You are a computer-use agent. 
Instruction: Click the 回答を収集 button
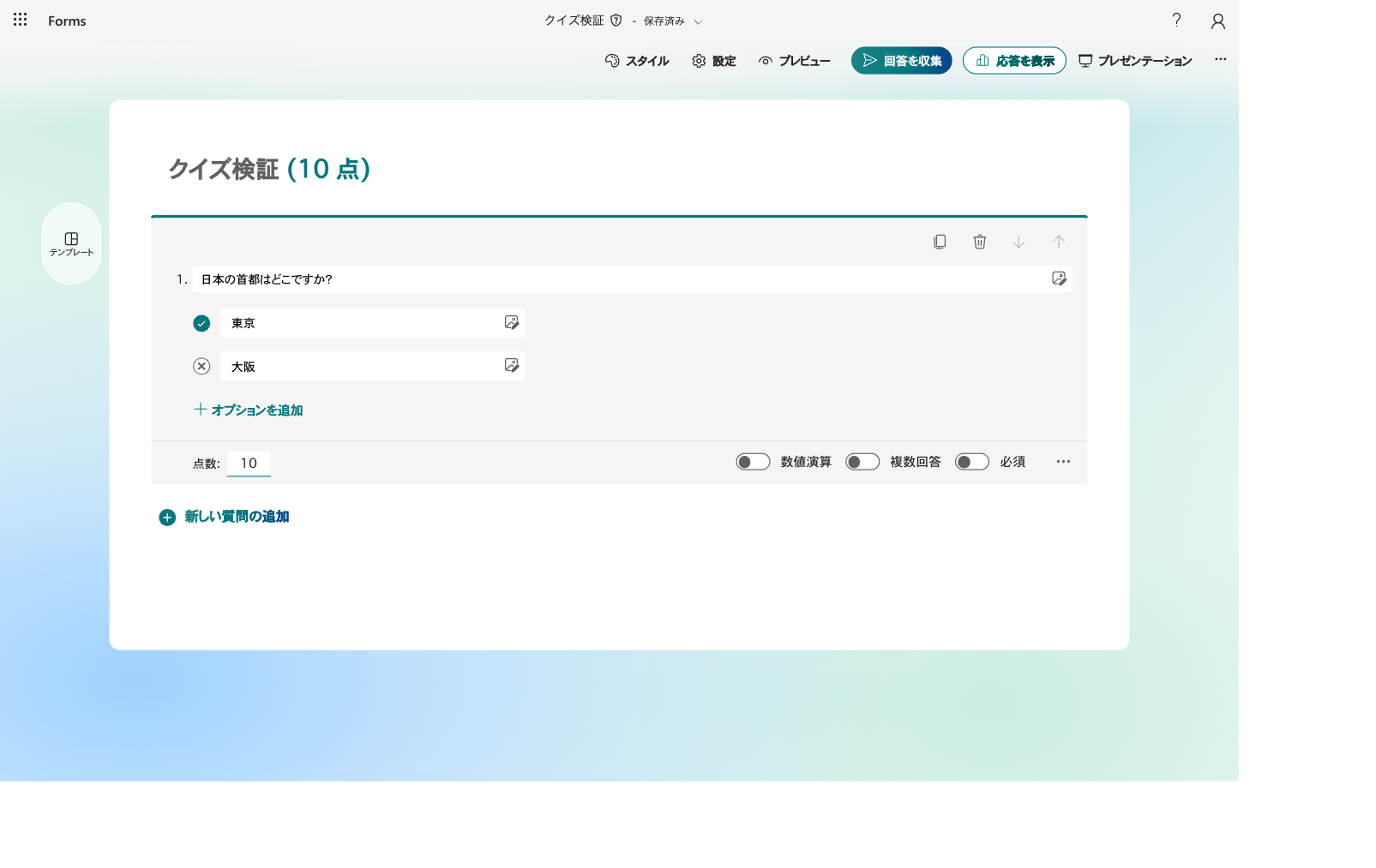pos(902,61)
